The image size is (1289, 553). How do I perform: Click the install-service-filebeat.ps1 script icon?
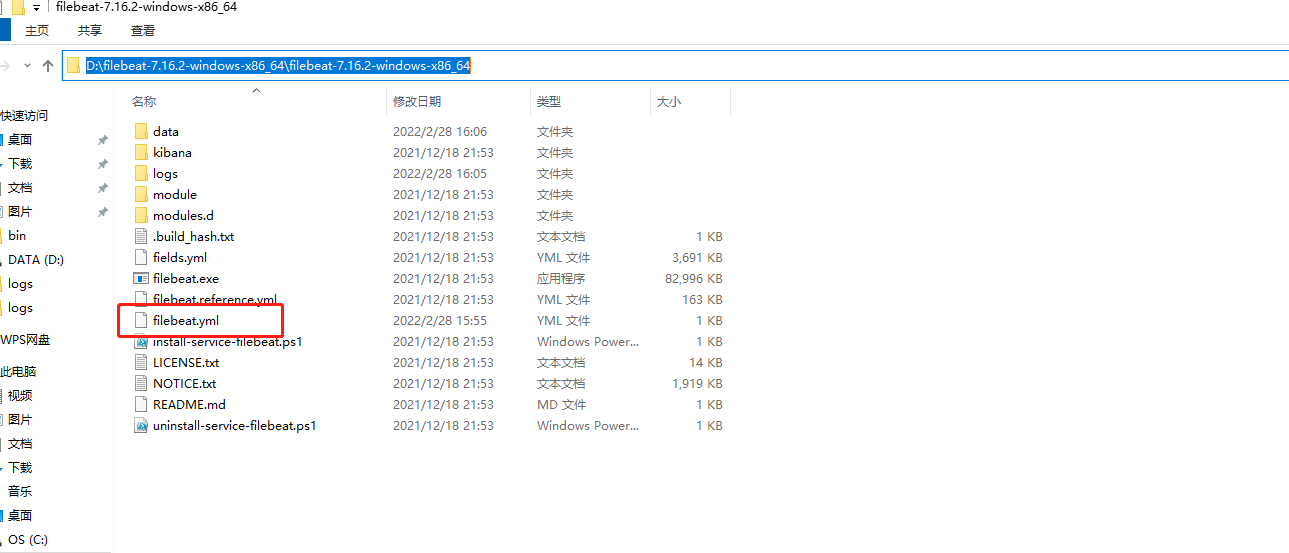[140, 341]
